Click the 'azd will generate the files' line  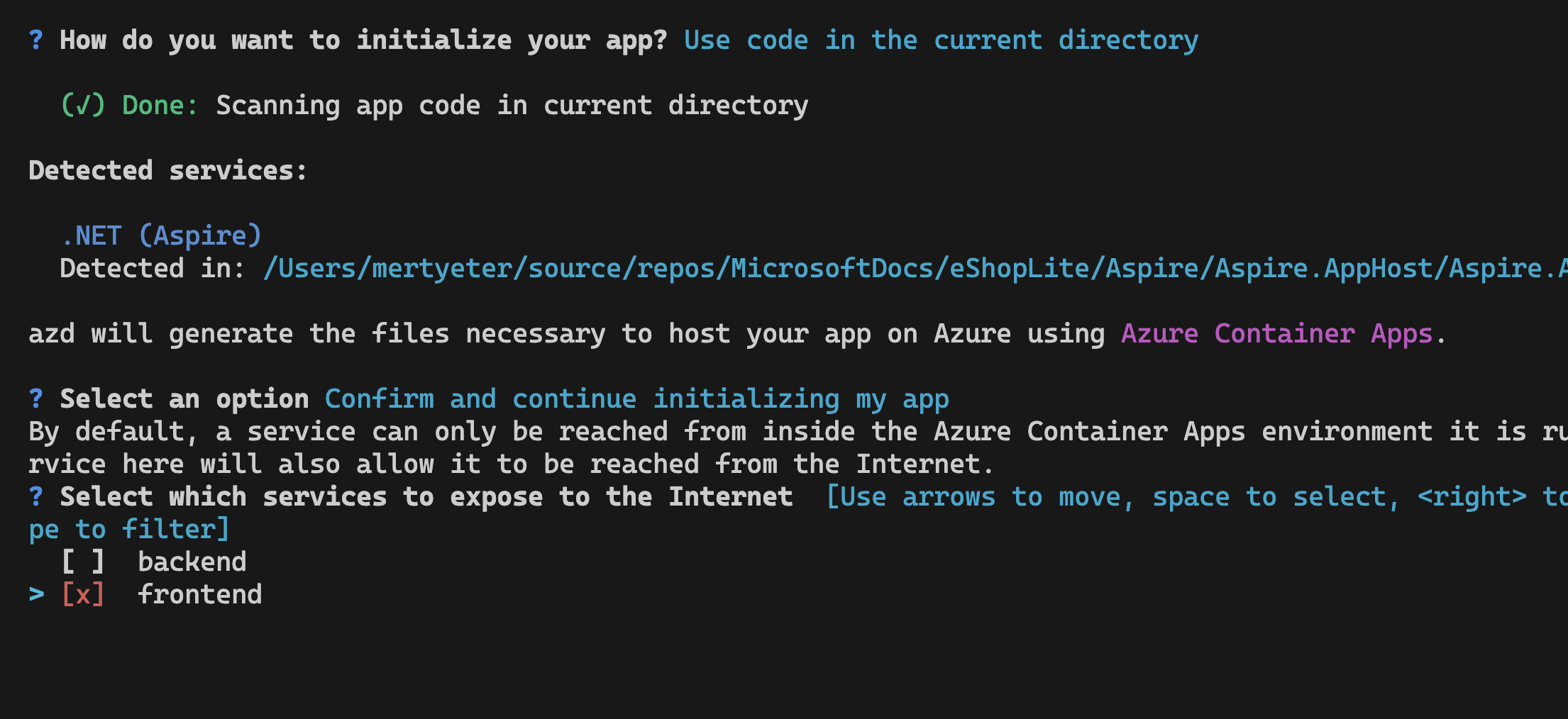737,333
